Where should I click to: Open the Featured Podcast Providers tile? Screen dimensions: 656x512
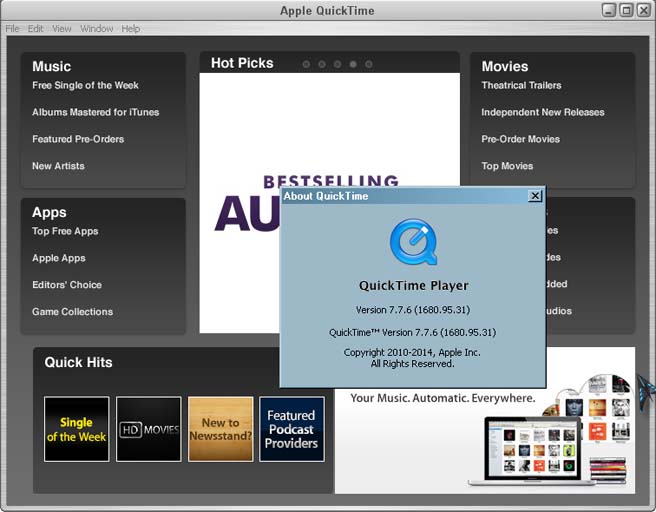(291, 429)
